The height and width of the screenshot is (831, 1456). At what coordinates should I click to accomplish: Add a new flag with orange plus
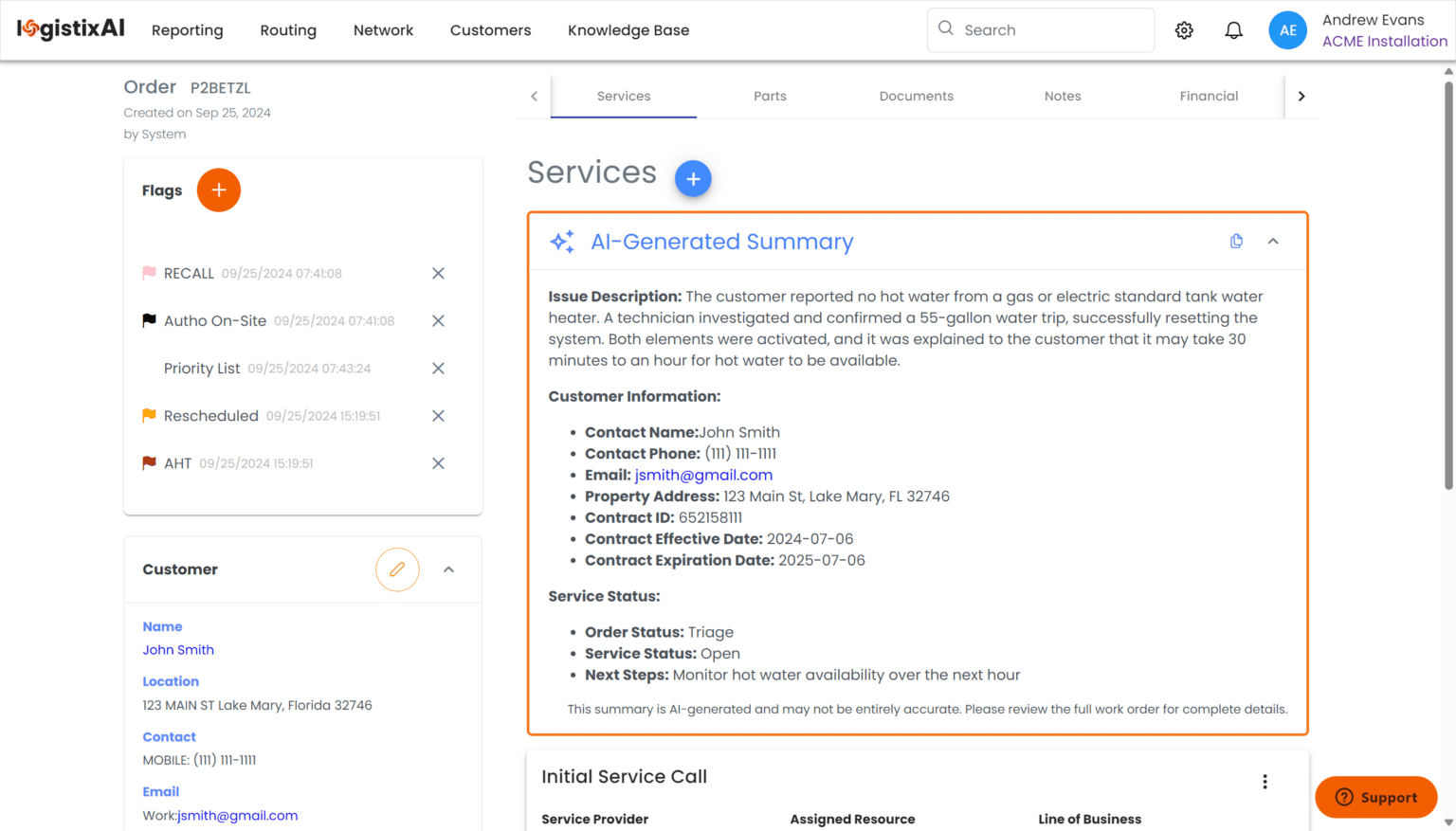click(x=218, y=190)
